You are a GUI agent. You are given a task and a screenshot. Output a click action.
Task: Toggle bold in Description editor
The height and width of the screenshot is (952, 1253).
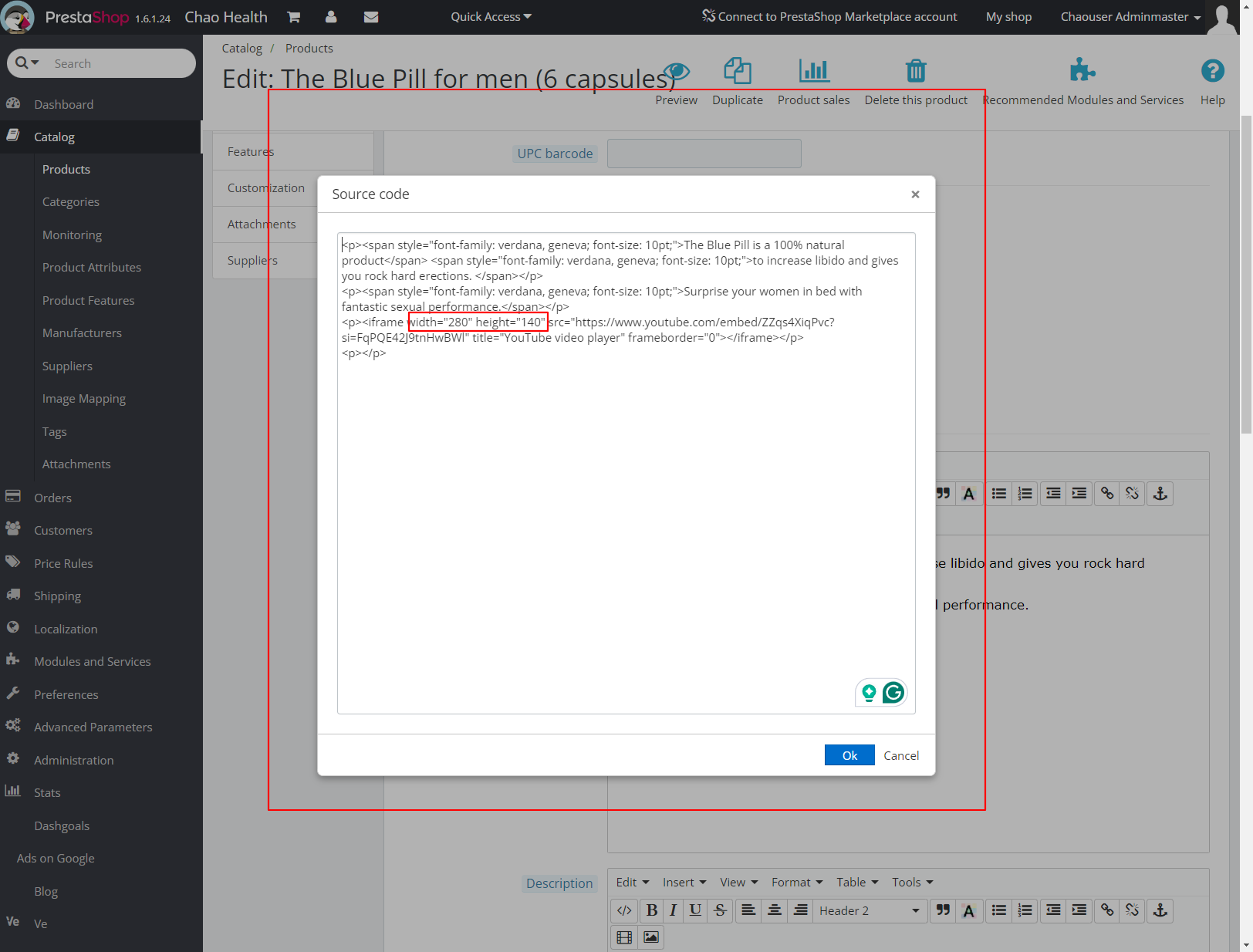pyautogui.click(x=652, y=911)
